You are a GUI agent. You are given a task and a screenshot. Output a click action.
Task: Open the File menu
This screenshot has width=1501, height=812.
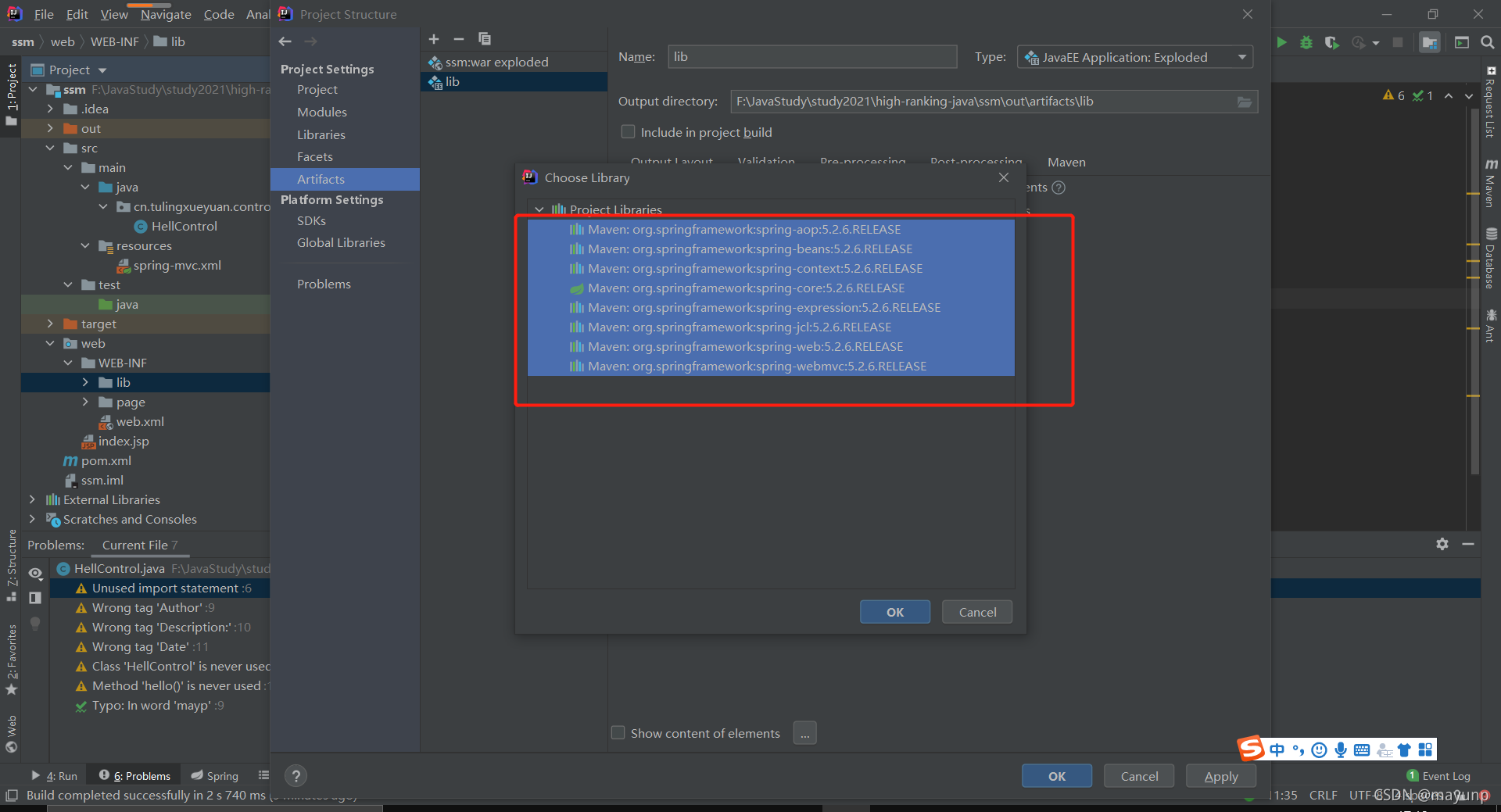click(44, 14)
